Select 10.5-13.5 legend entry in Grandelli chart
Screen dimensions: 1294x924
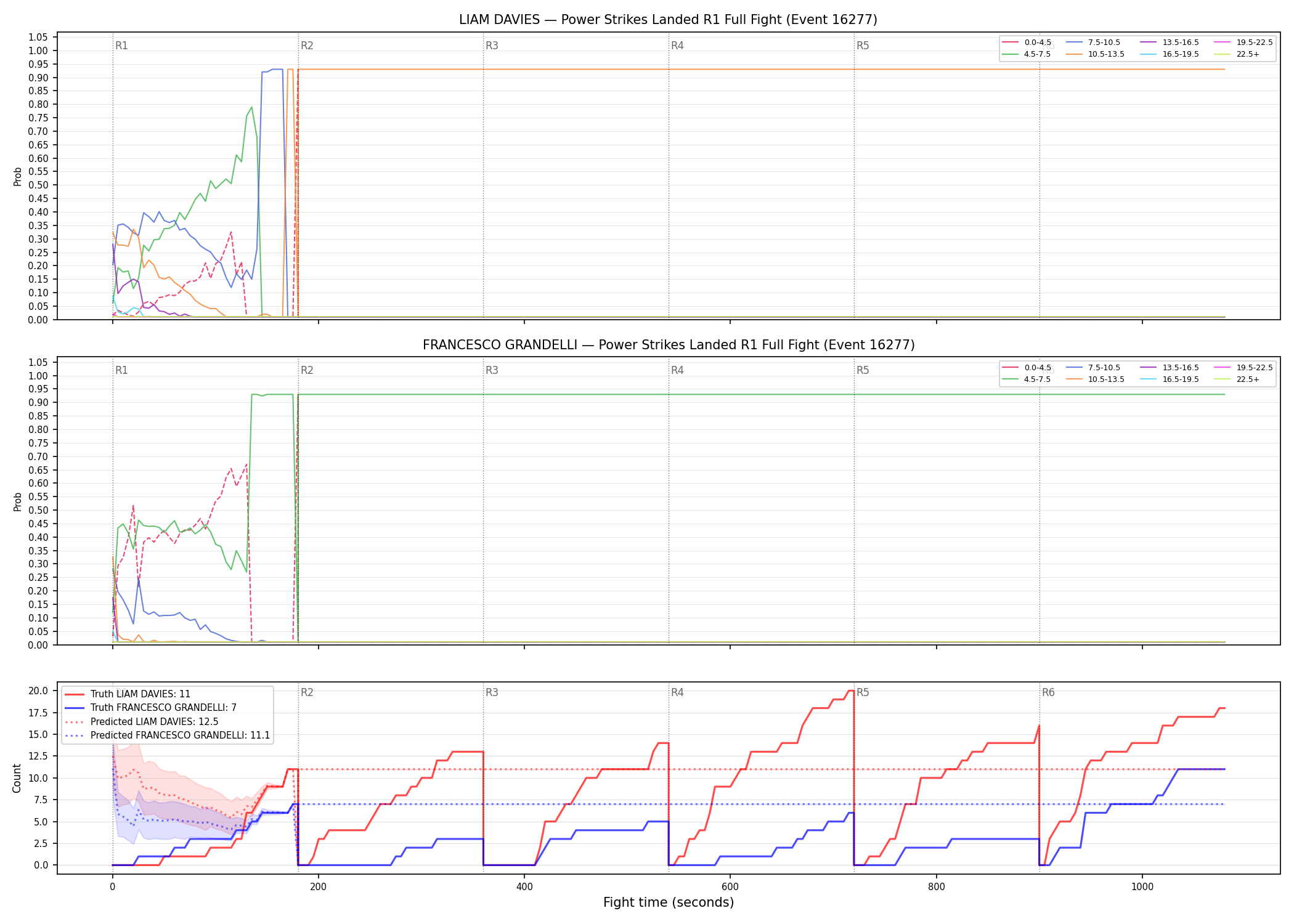coord(1096,379)
